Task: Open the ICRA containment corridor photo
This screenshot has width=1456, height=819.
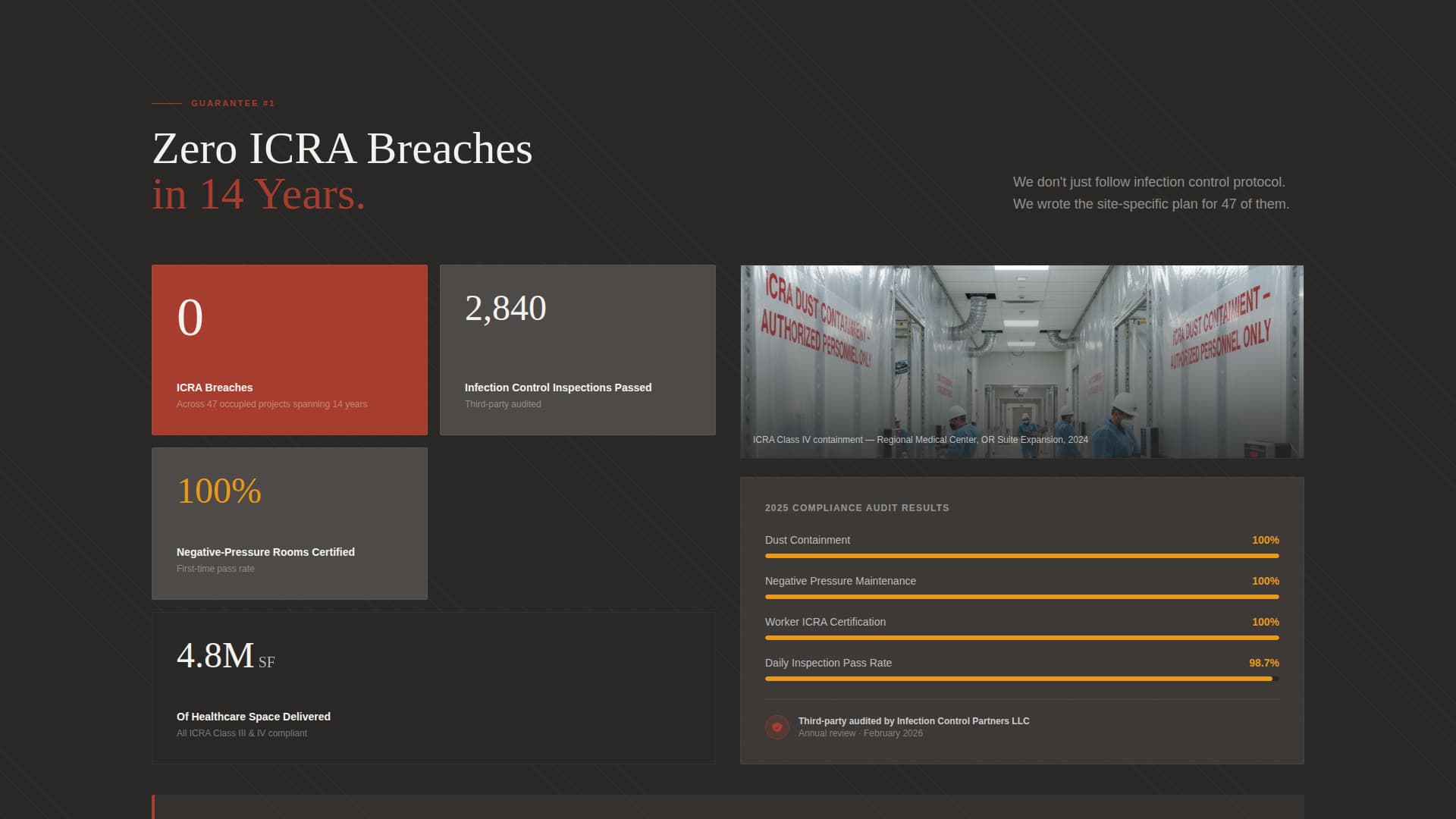Action: [1022, 362]
